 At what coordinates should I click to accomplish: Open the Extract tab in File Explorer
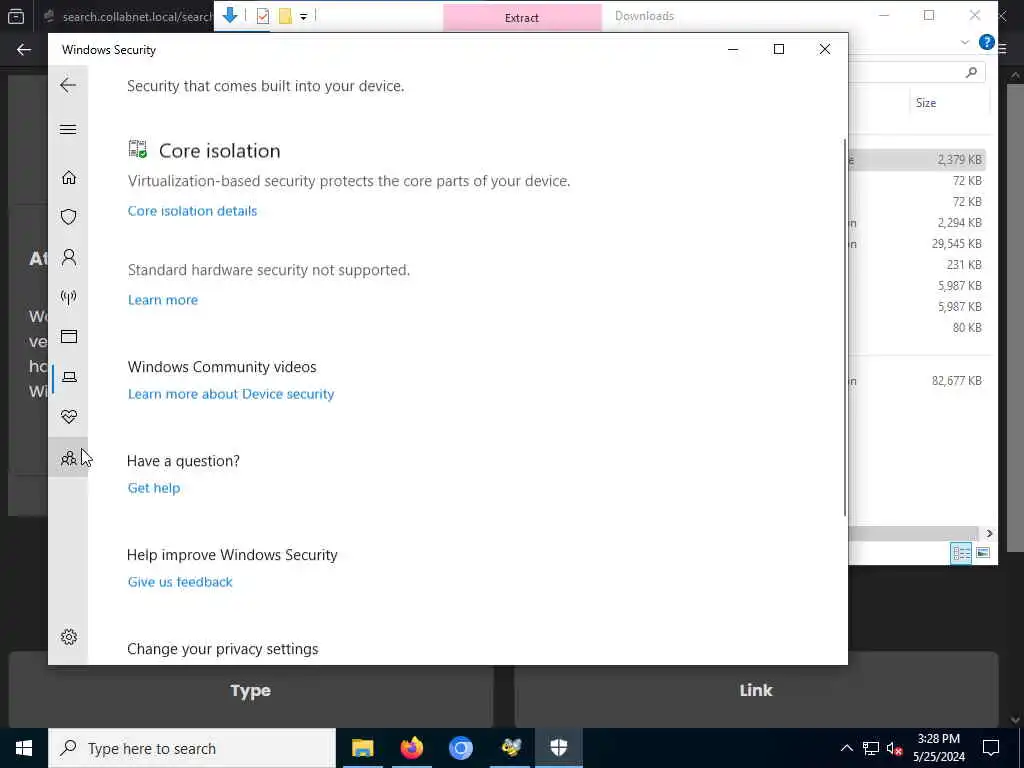coord(522,18)
